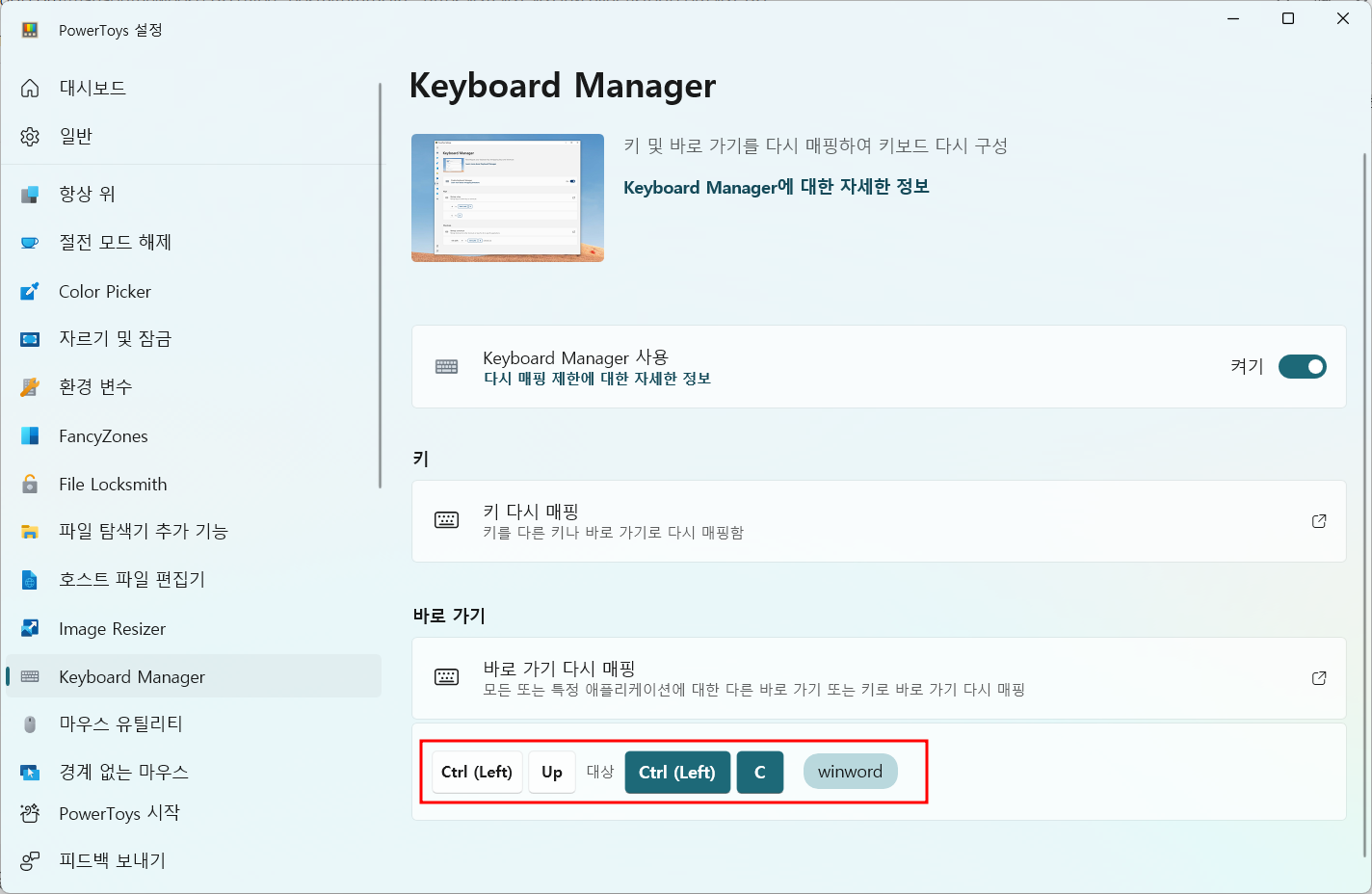Click the sidebar navigation scrollbar
The height and width of the screenshot is (894, 1372).
tap(381, 284)
